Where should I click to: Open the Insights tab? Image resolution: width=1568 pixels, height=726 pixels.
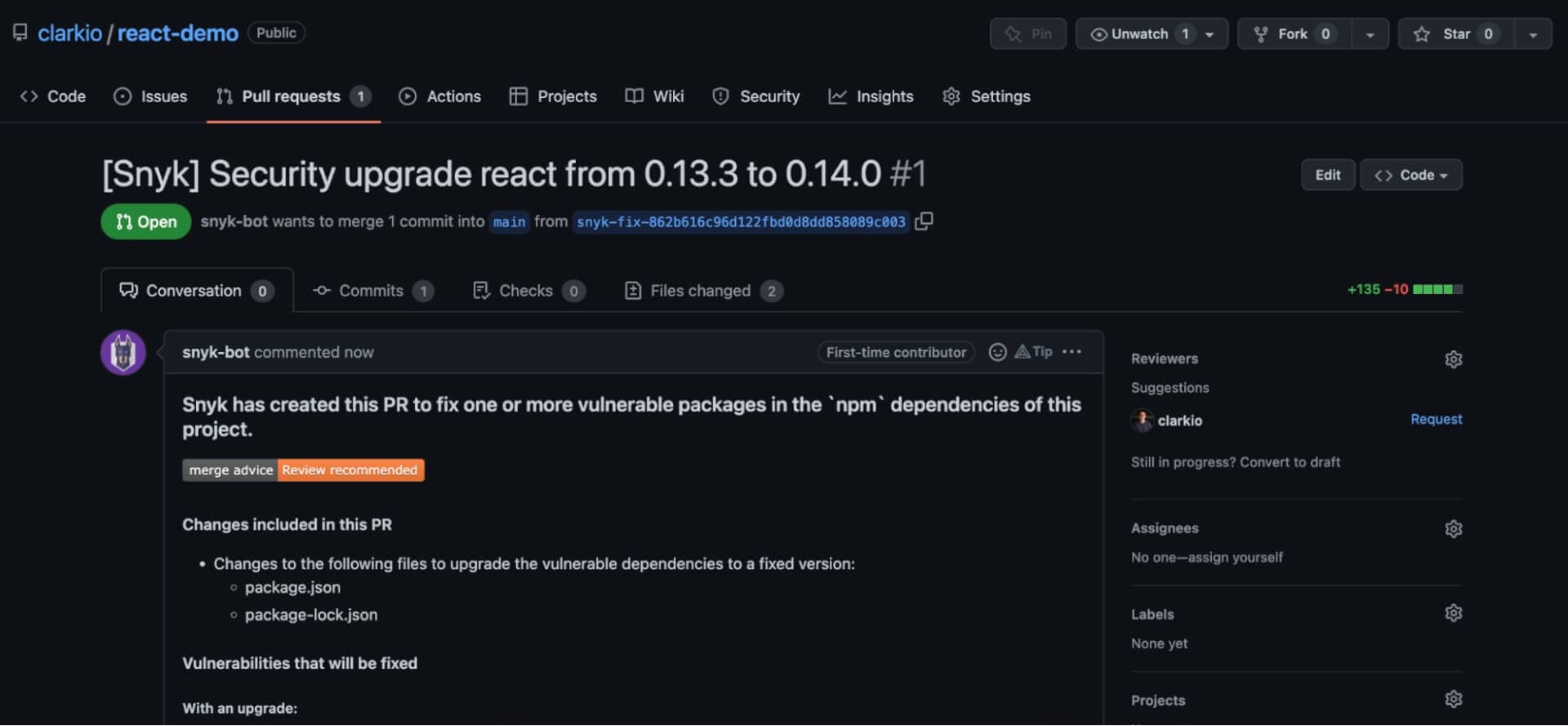(x=871, y=96)
